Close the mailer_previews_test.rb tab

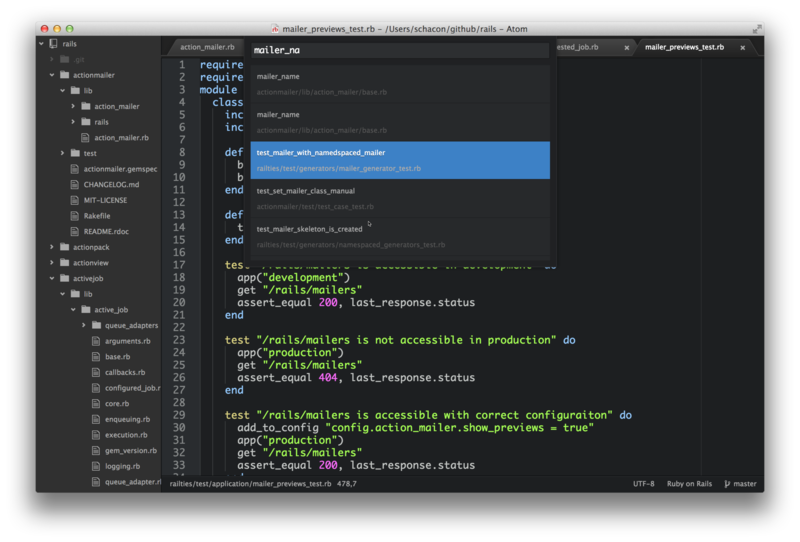point(742,47)
